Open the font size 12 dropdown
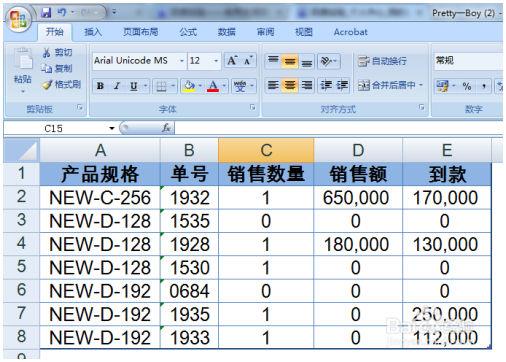This screenshot has height=362, width=506. click(216, 61)
